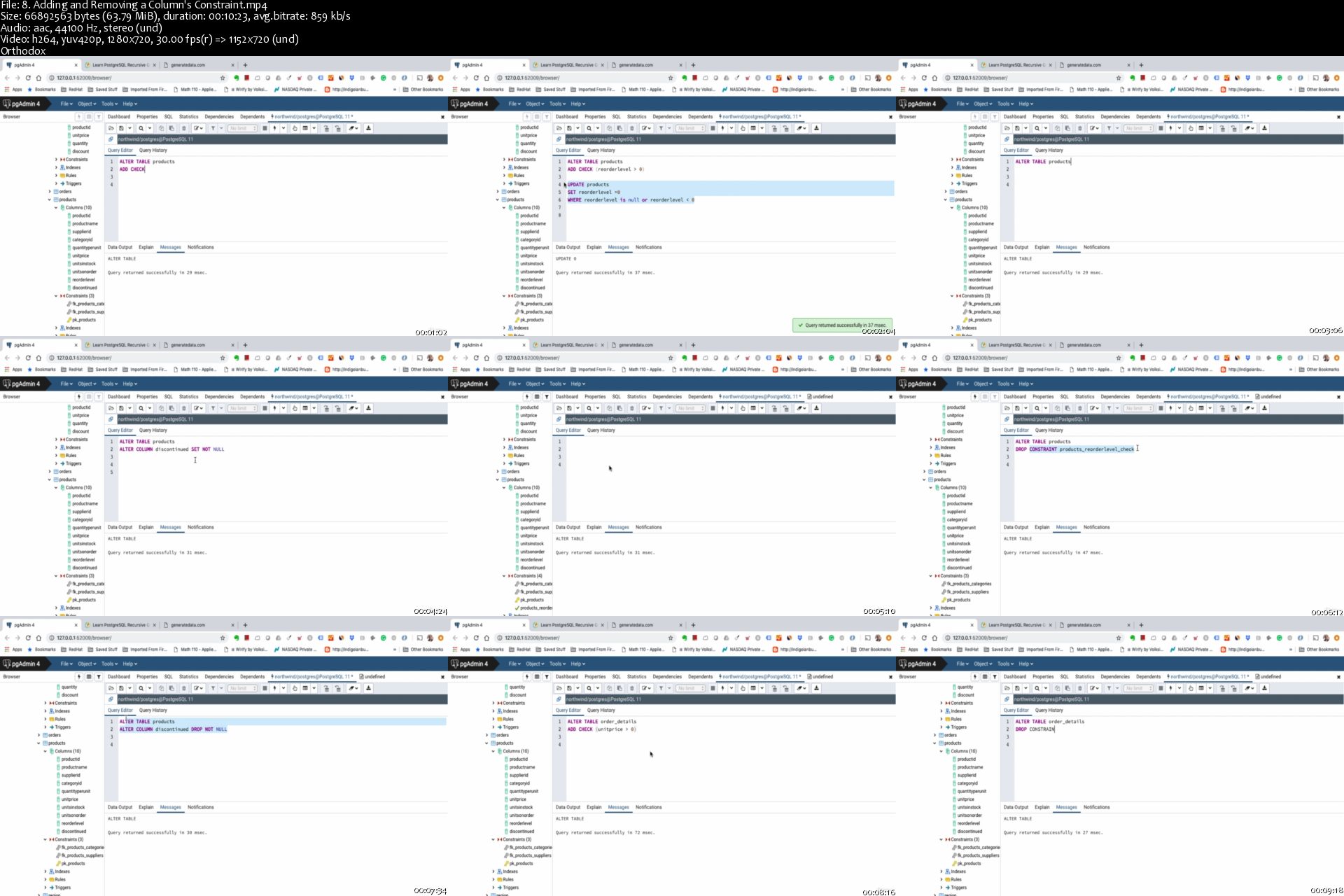Click Filter funnel icon in 00:07:34 frame
The image size is (1344, 896).
tap(213, 688)
